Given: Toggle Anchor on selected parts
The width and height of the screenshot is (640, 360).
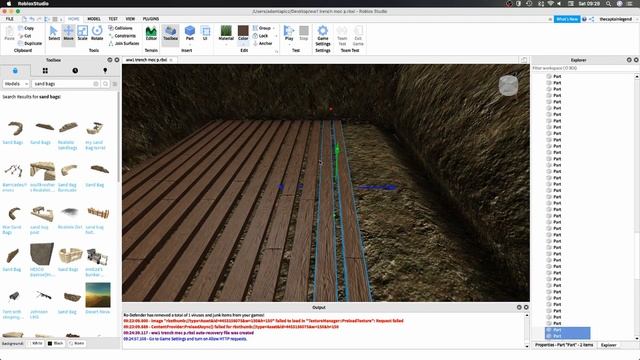Looking at the screenshot, I should coord(262,43).
